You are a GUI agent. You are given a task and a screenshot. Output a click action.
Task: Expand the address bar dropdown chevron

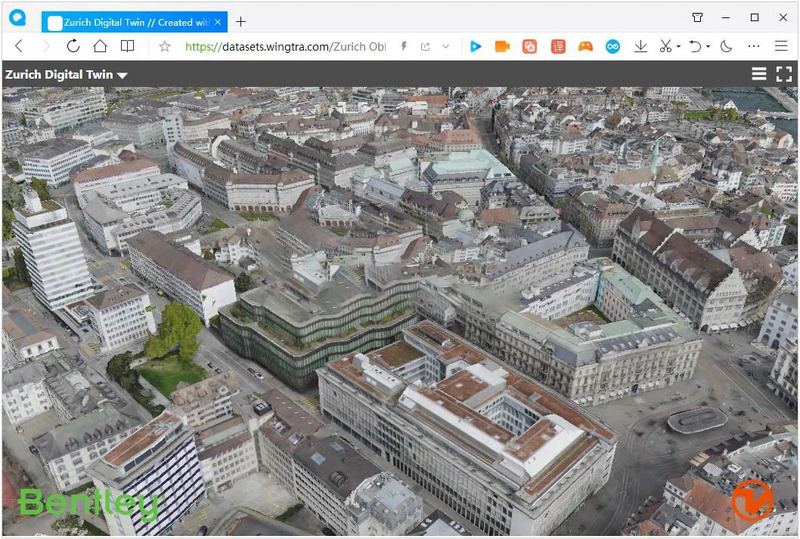445,47
